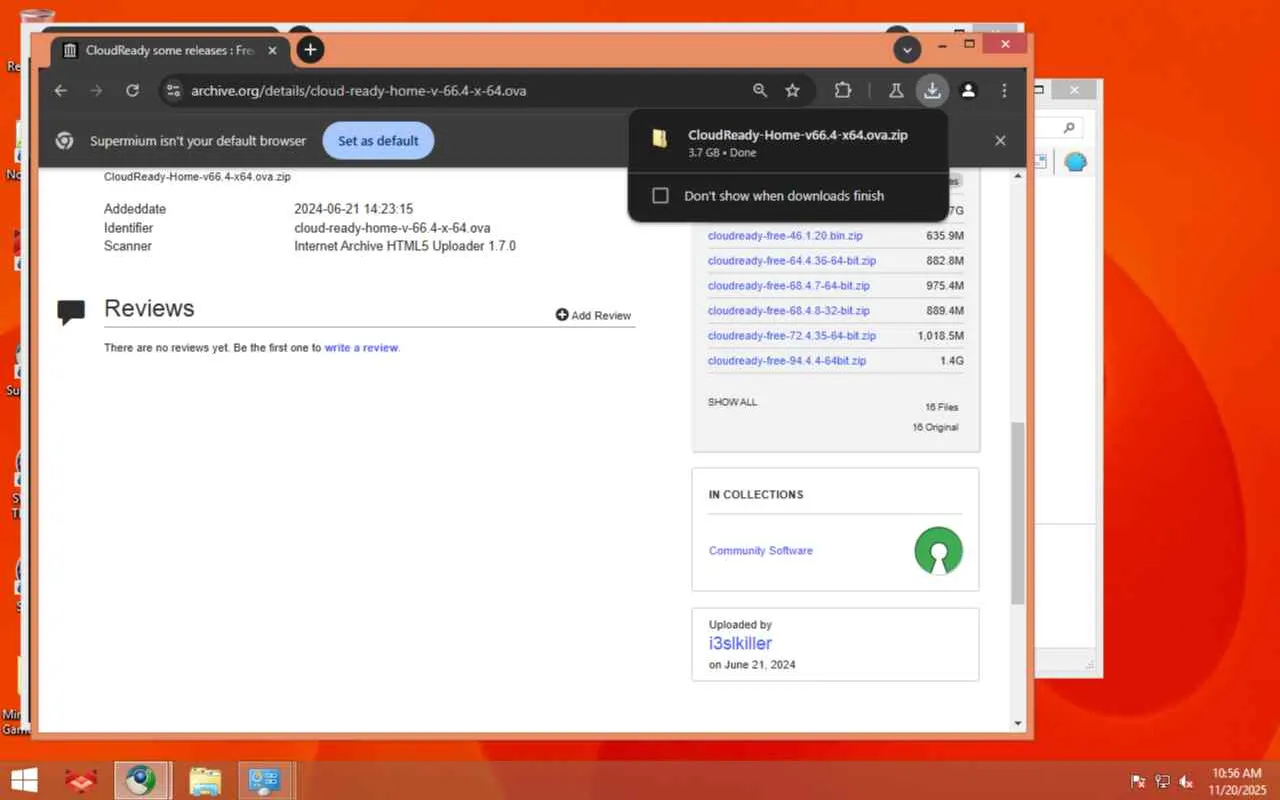Reload the archive.org page

click(132, 91)
